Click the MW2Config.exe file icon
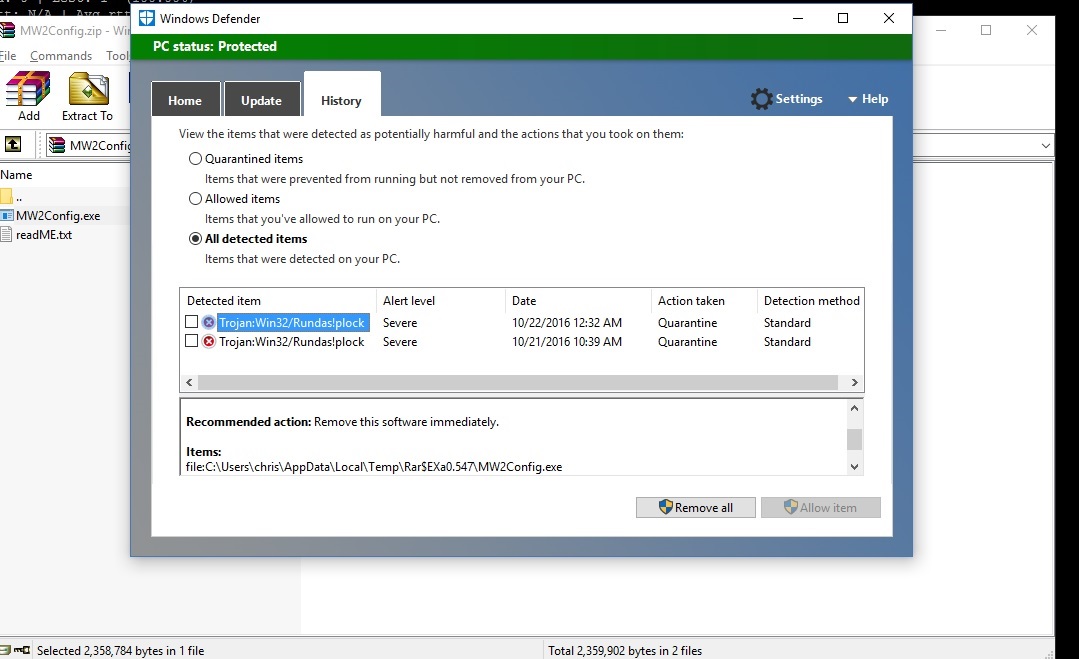 (x=7, y=215)
